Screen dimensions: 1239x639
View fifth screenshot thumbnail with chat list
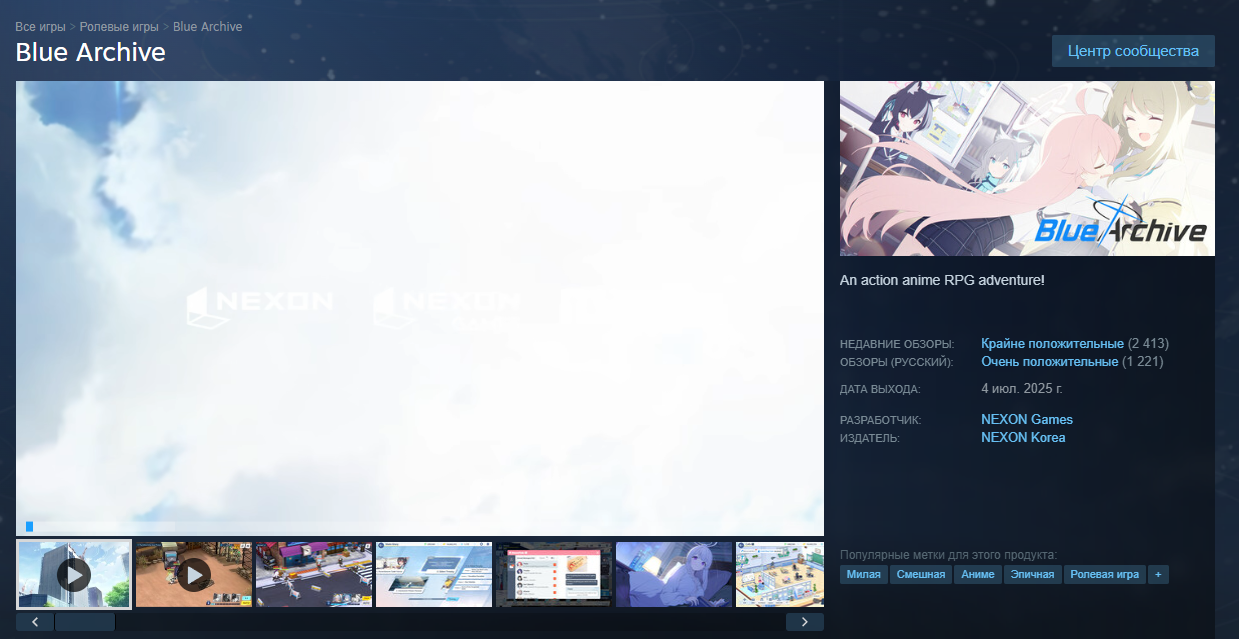554,574
